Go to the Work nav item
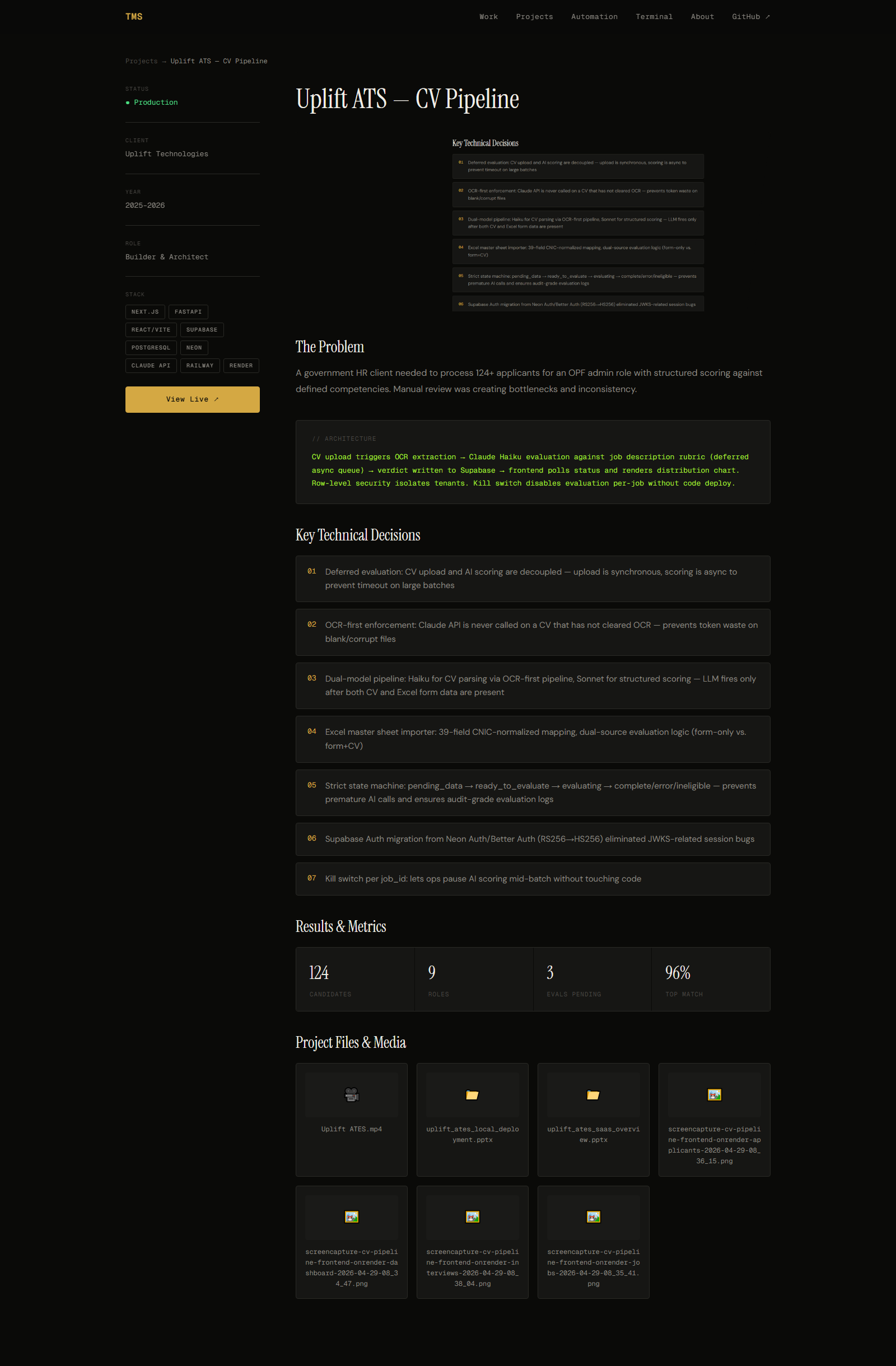Image resolution: width=896 pixels, height=1366 pixels. [x=488, y=17]
